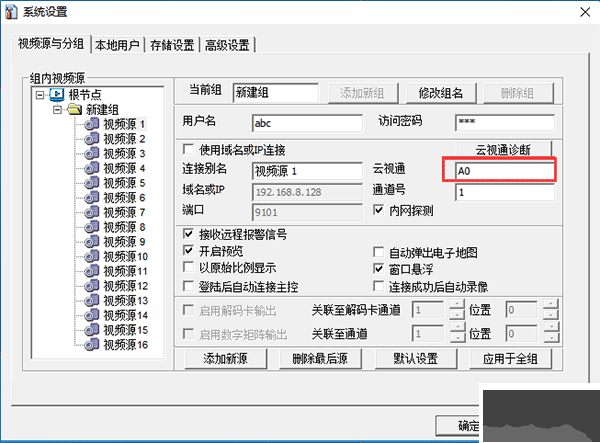Uncheck the 开启预览 checkbox
Screen dimensions: 600x443
pos(188,251)
